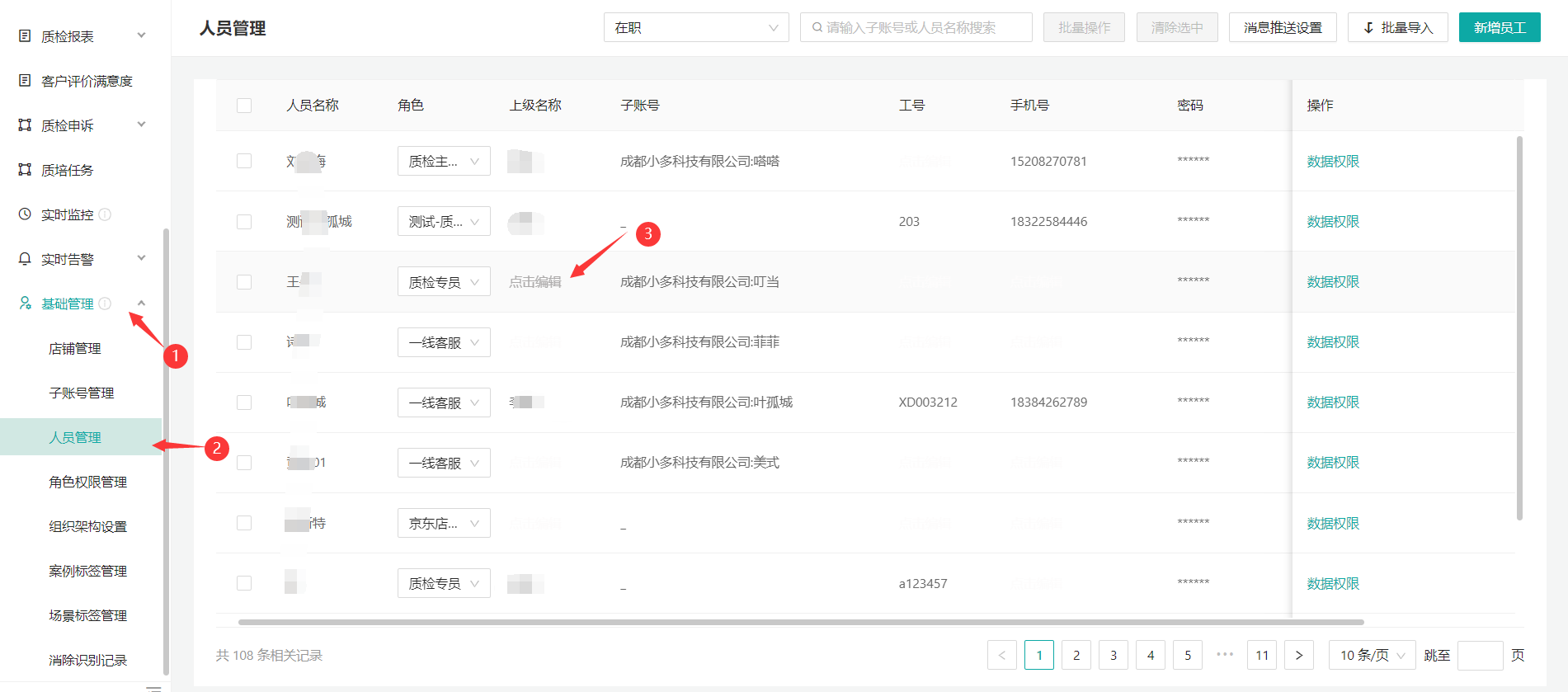Go to page 11

point(1262,655)
